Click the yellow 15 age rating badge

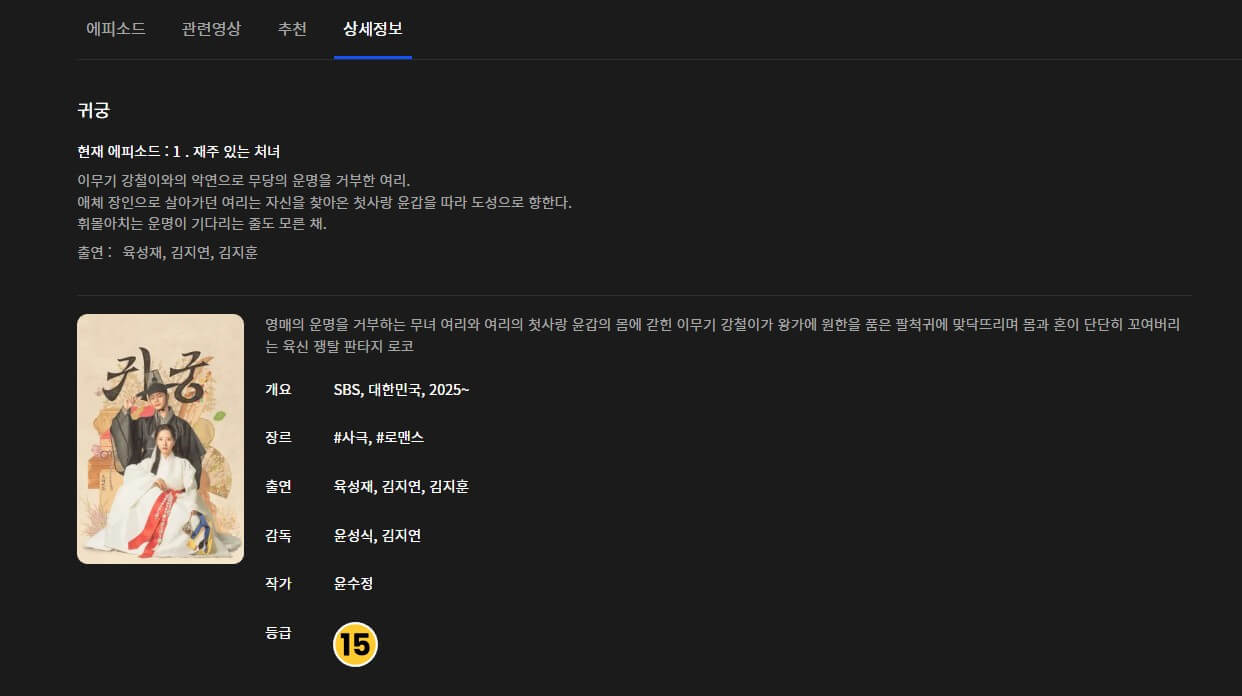(x=356, y=644)
